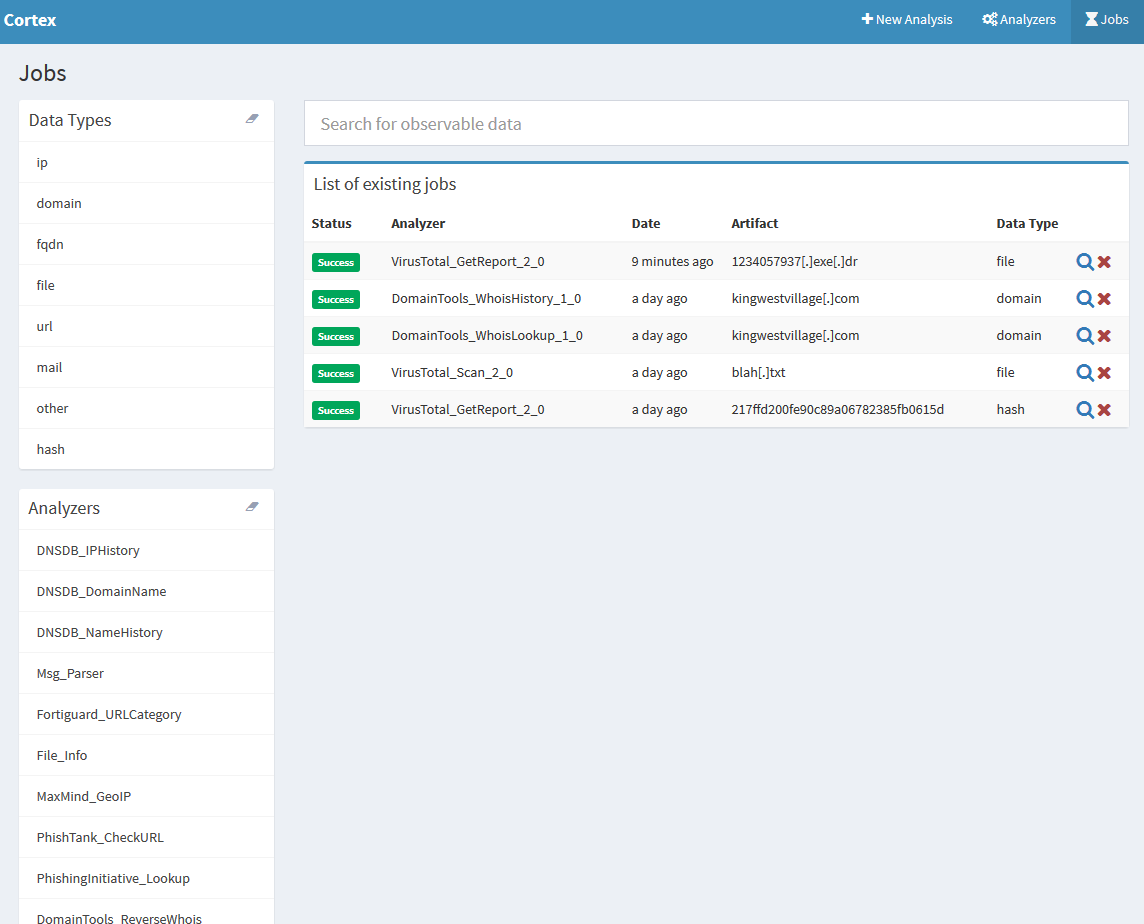Delete the DomainTools_WhoisLookup job
Image resolution: width=1144 pixels, height=924 pixels.
click(x=1104, y=336)
